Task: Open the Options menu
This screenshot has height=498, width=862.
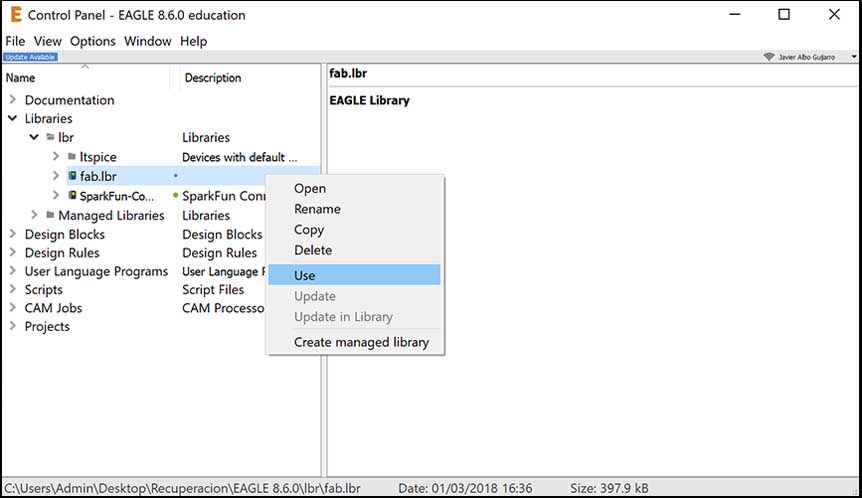Action: (x=93, y=41)
